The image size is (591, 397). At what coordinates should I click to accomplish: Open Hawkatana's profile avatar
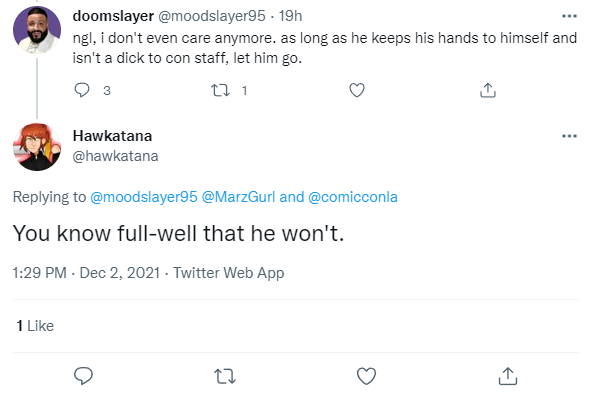pos(37,147)
